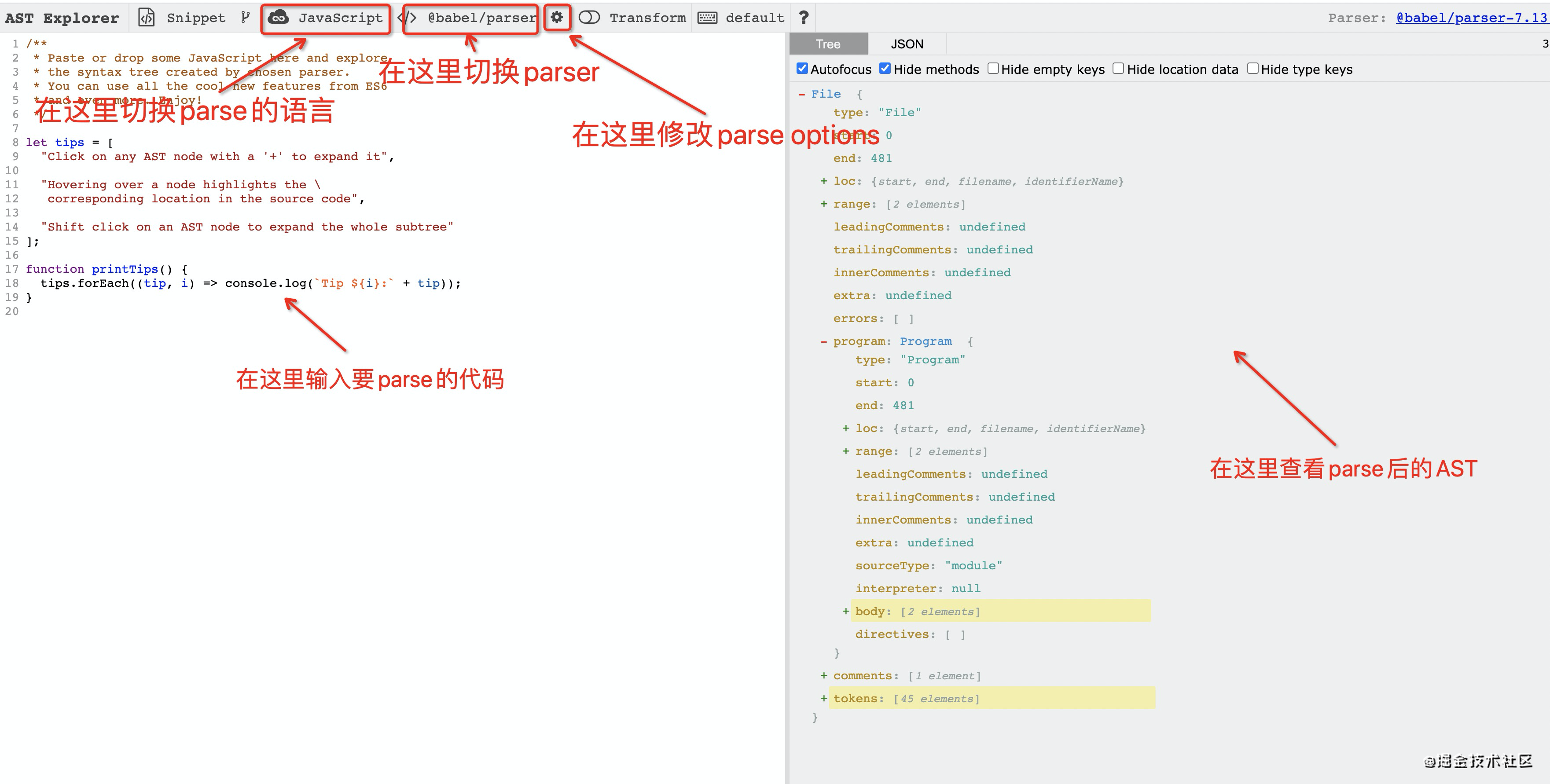Screen dimensions: 1550x784
Task: Expand the File loc node
Action: pos(824,181)
